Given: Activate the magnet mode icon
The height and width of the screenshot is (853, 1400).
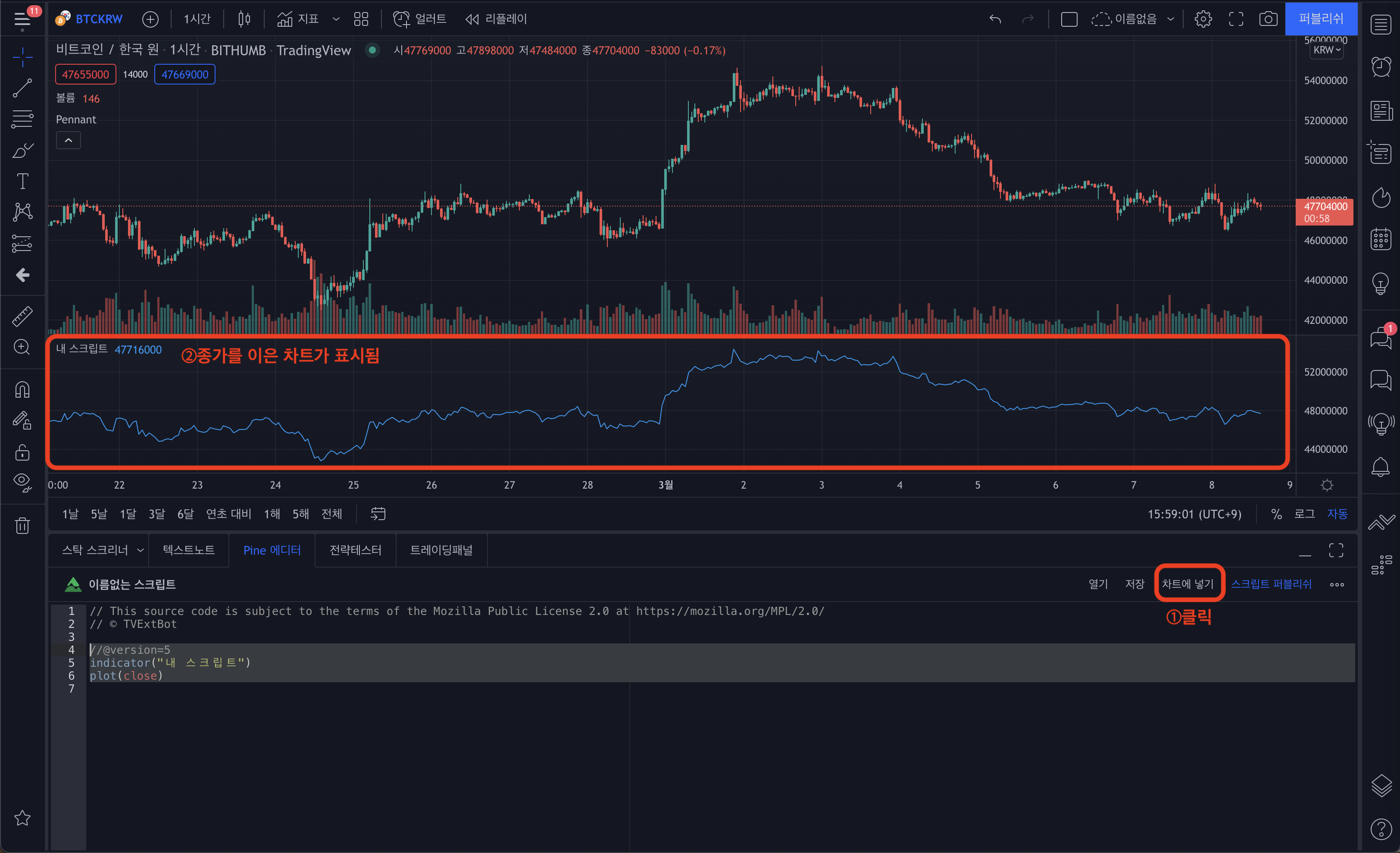Looking at the screenshot, I should point(22,390).
